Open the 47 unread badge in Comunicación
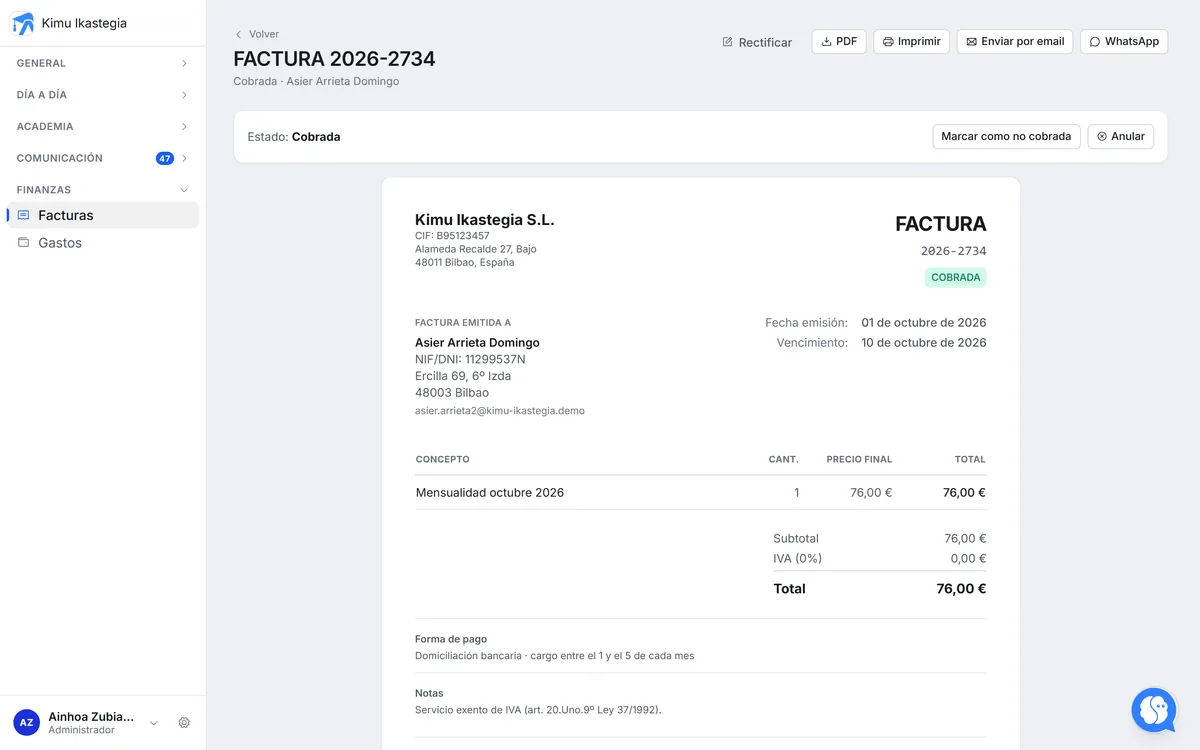1200x750 pixels. (165, 158)
